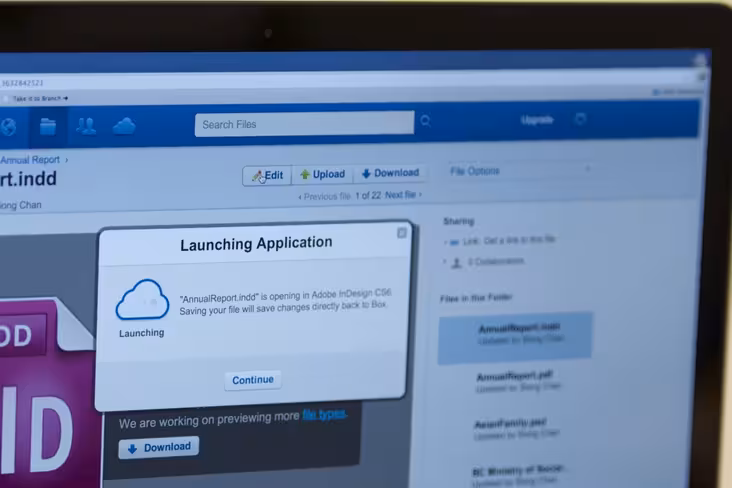Open the globe updates icon in Box header

pos(8,127)
